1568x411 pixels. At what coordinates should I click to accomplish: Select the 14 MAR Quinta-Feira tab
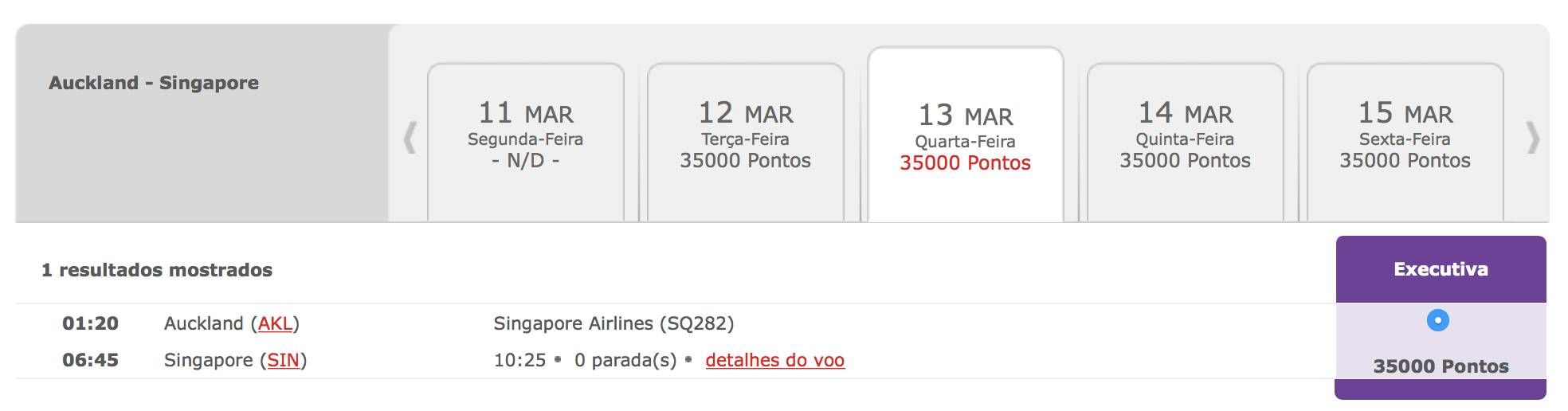click(x=1186, y=142)
